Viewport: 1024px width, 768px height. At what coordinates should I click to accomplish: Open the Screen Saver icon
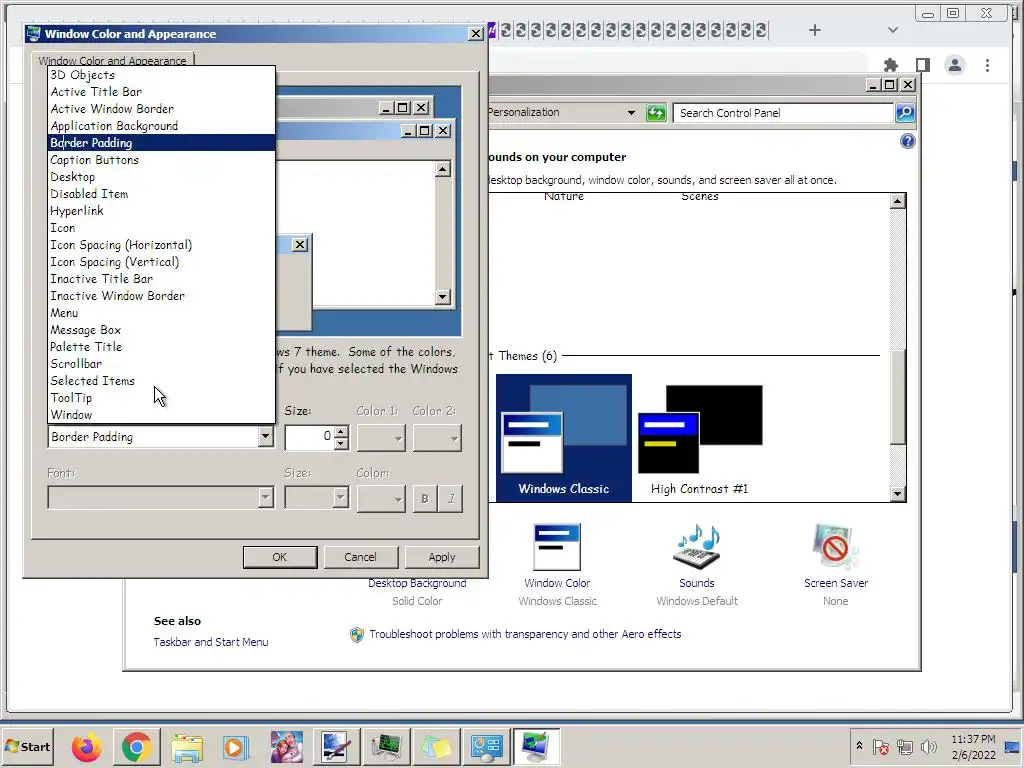pos(836,547)
